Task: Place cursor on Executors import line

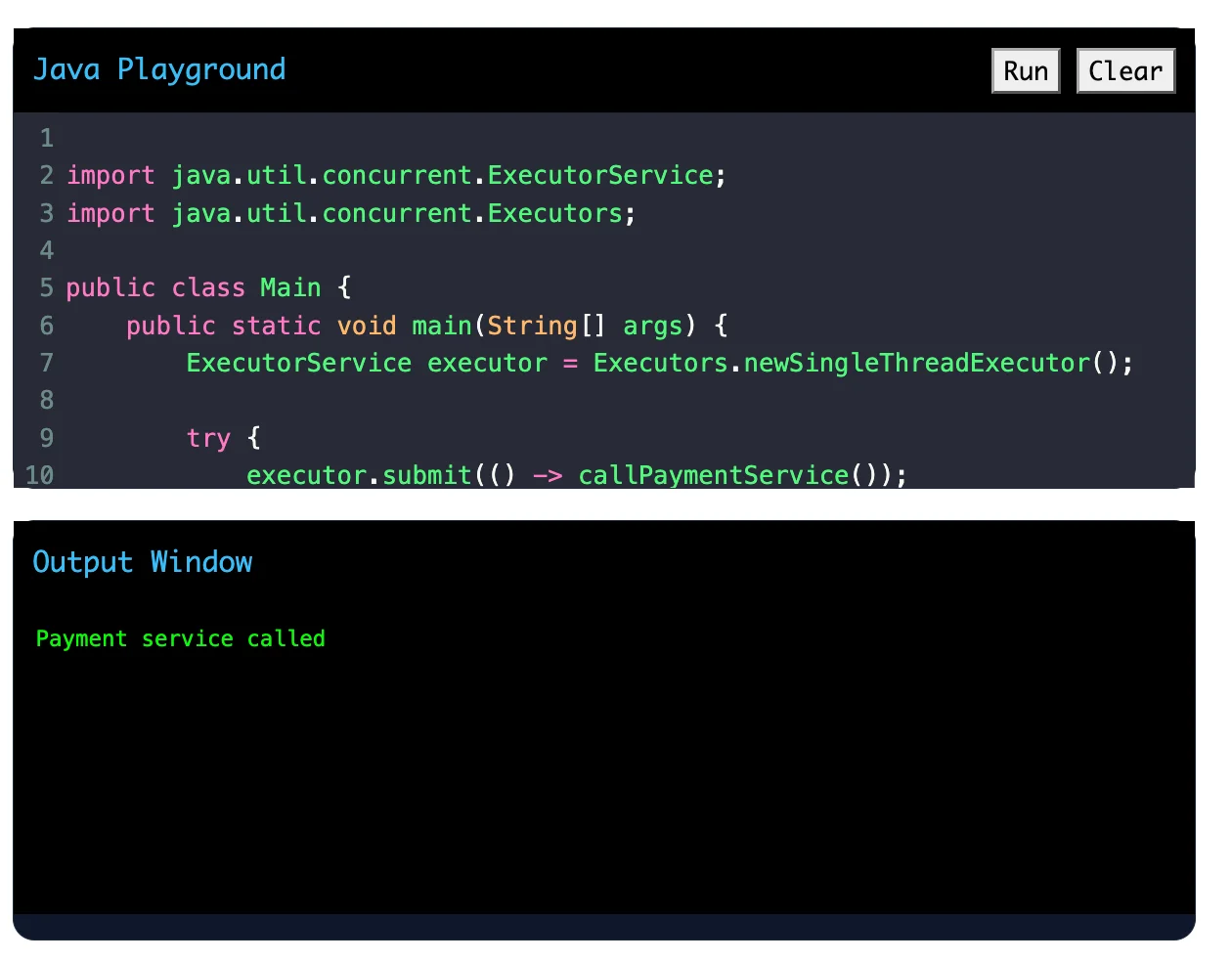Action: (351, 213)
